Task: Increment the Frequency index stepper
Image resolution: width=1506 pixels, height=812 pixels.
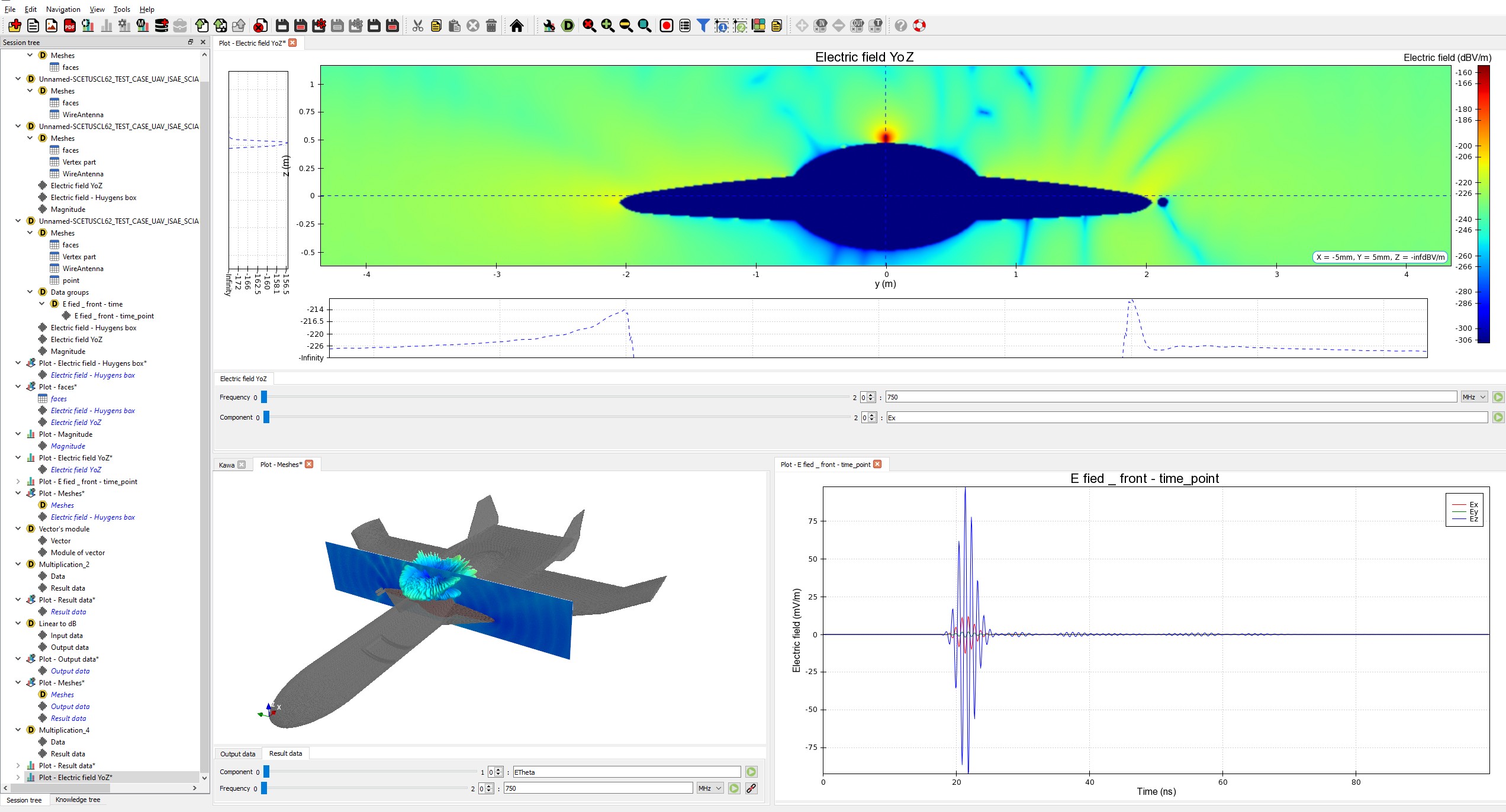Action: [x=871, y=395]
